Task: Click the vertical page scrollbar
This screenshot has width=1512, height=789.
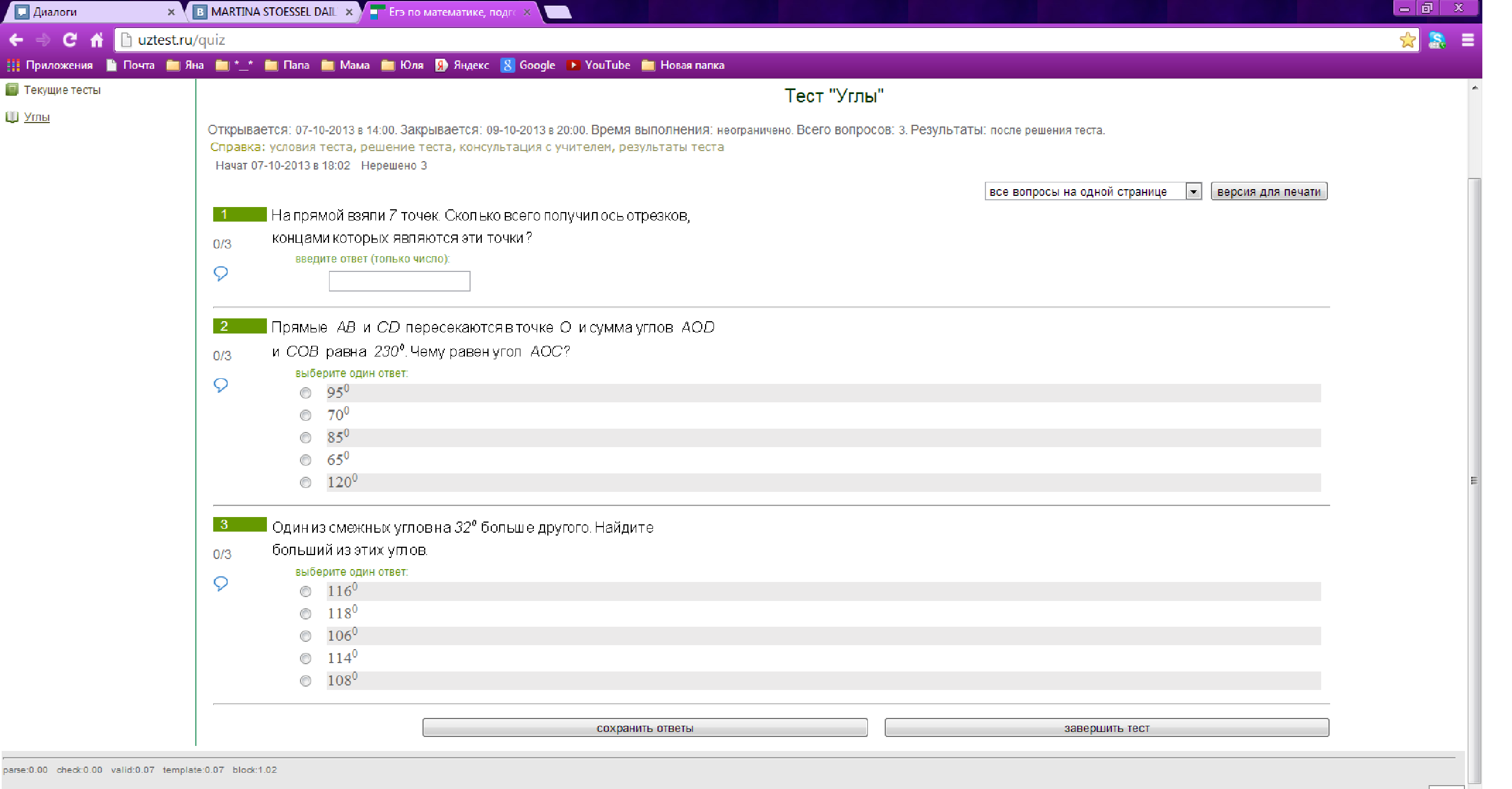Action: point(1474,480)
